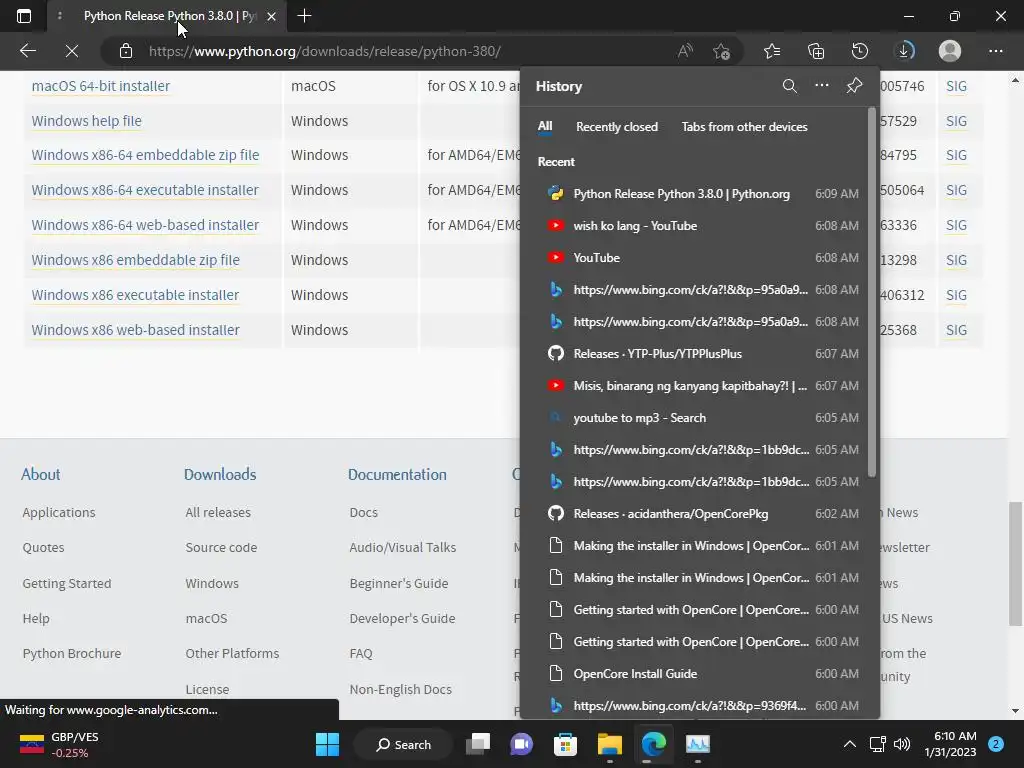
Task: Select the All history tab
Action: coord(545,127)
